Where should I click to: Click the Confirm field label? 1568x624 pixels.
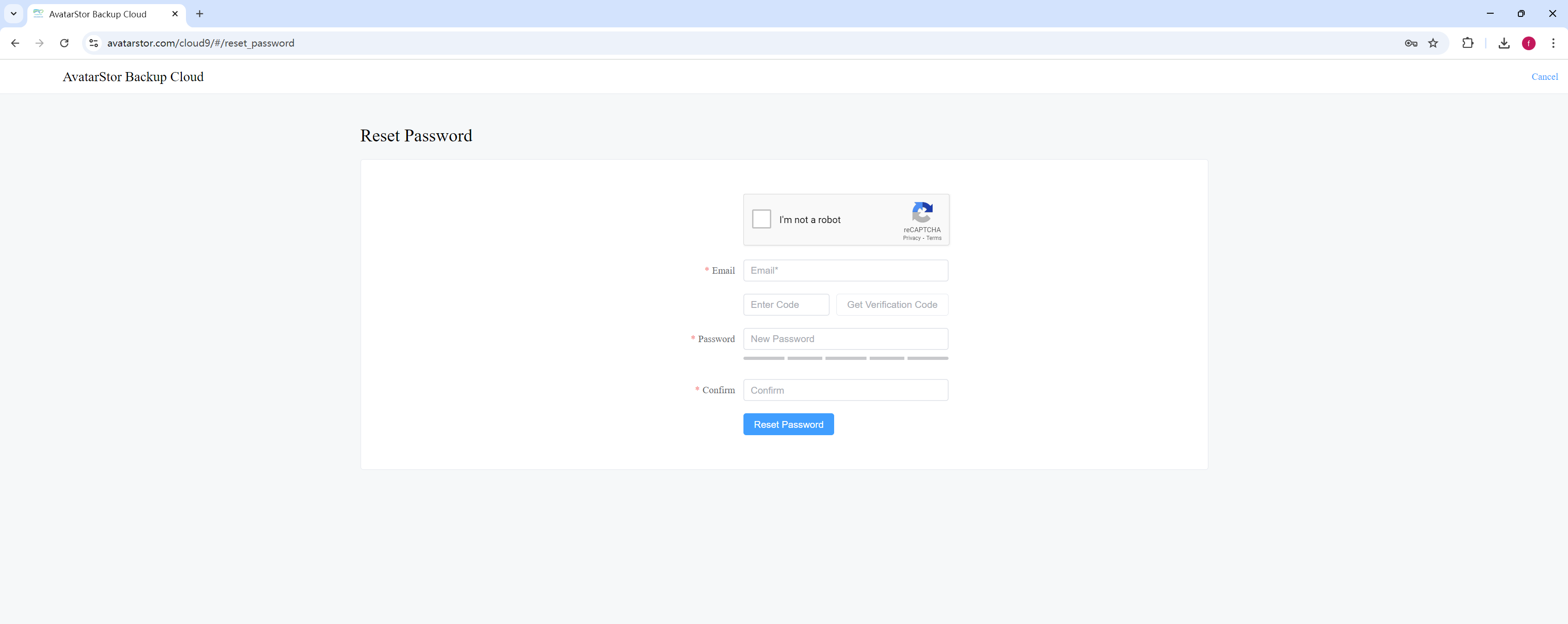pos(718,390)
